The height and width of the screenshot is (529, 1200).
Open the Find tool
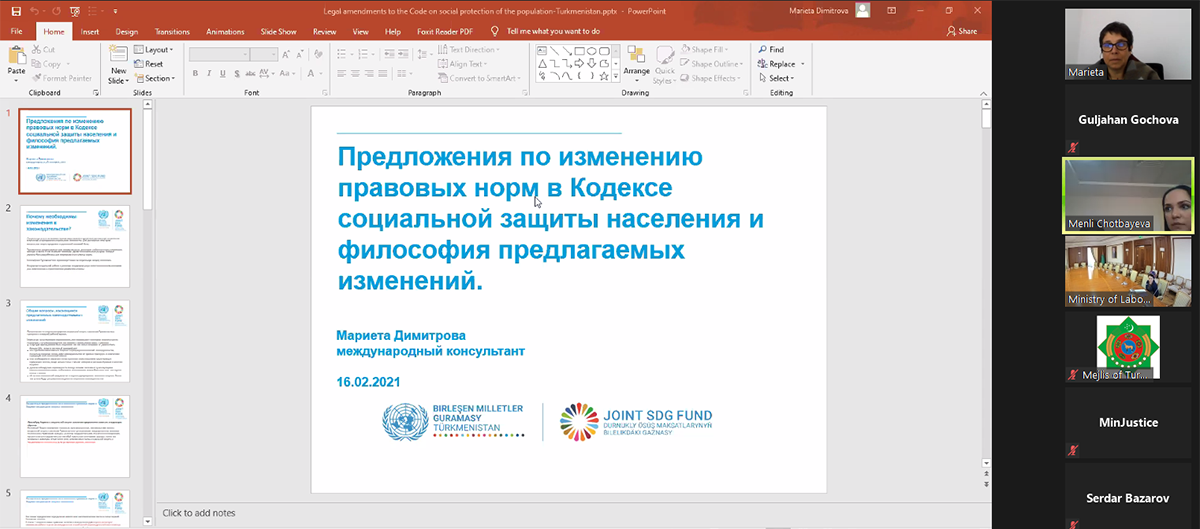pyautogui.click(x=770, y=49)
